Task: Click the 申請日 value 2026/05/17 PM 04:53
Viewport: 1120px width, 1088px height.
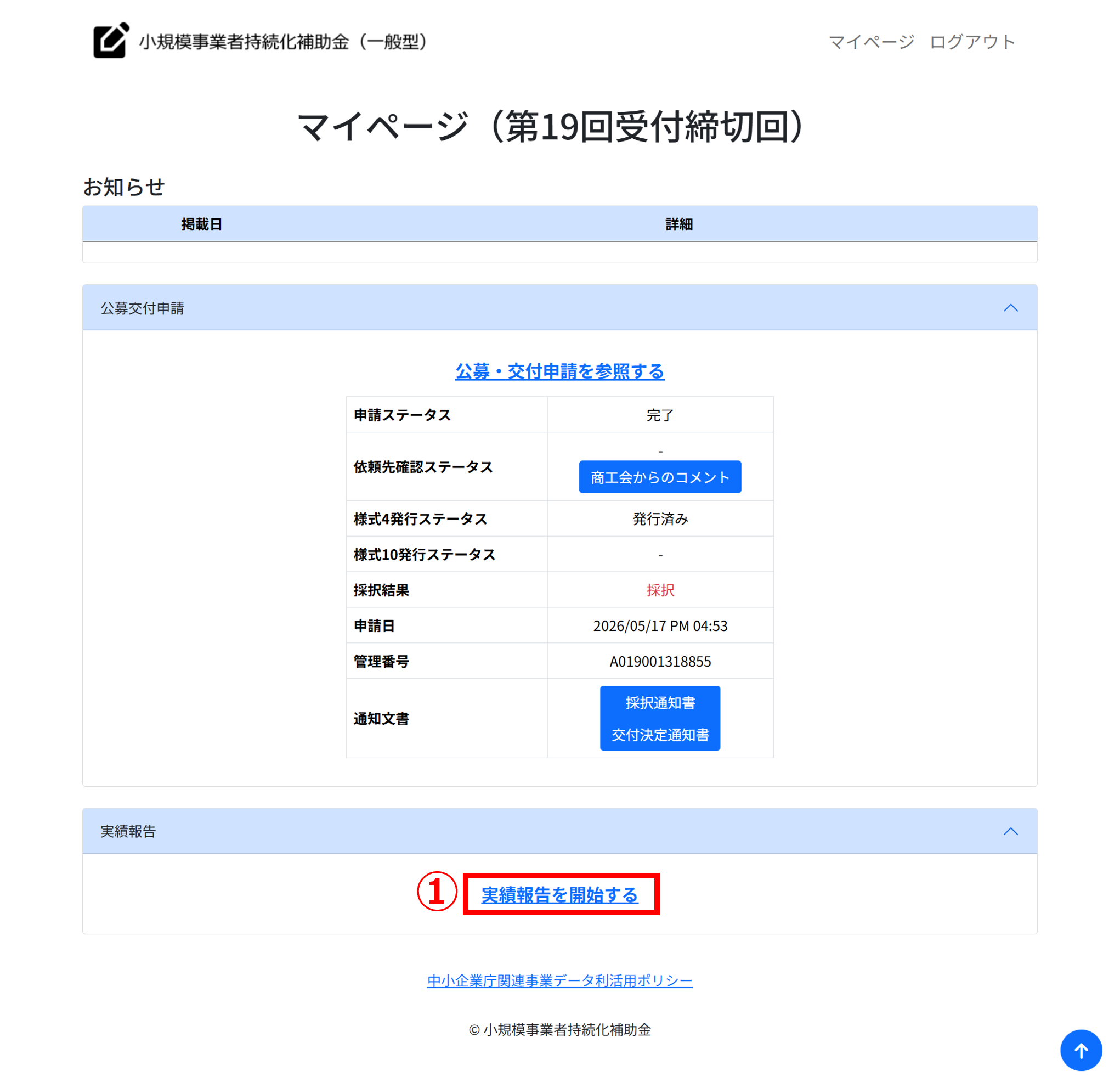Action: click(x=659, y=625)
